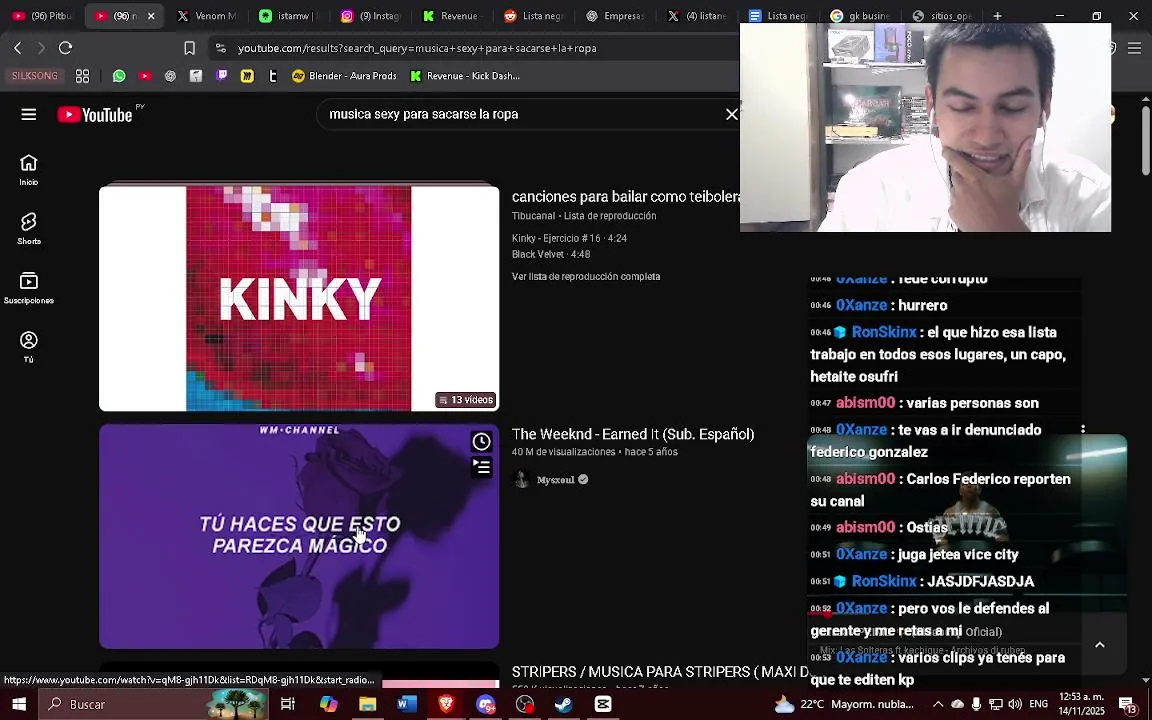Play 'Kinky - Ejercicio #16' playlist track
The width and height of the screenshot is (1152, 720).
click(569, 238)
